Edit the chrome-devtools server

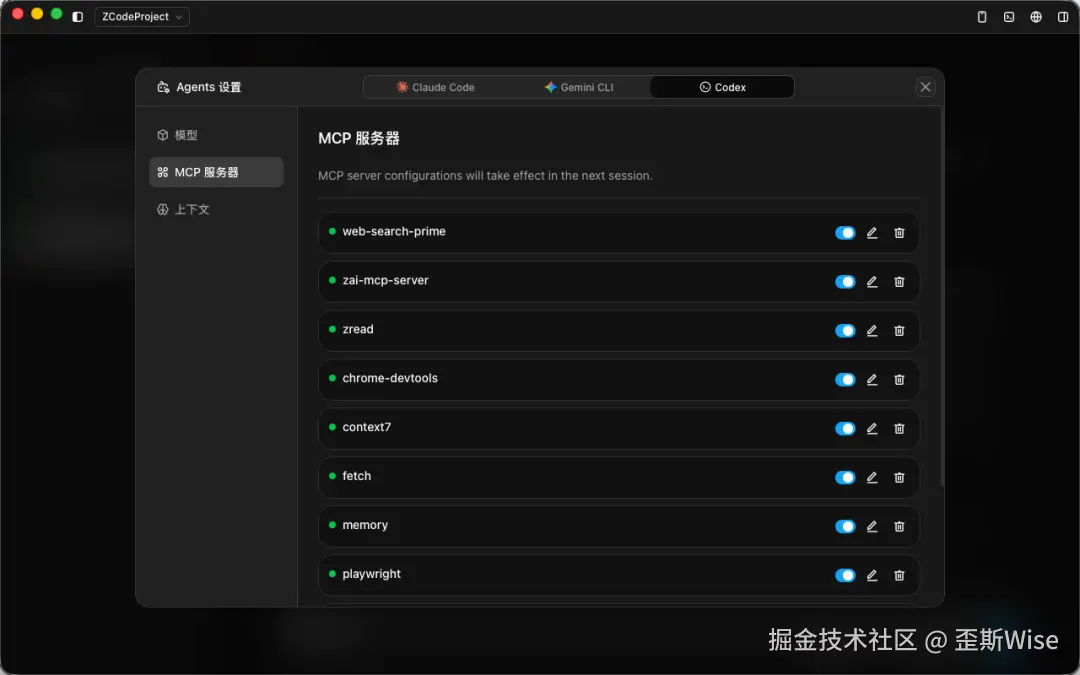pyautogui.click(x=872, y=380)
